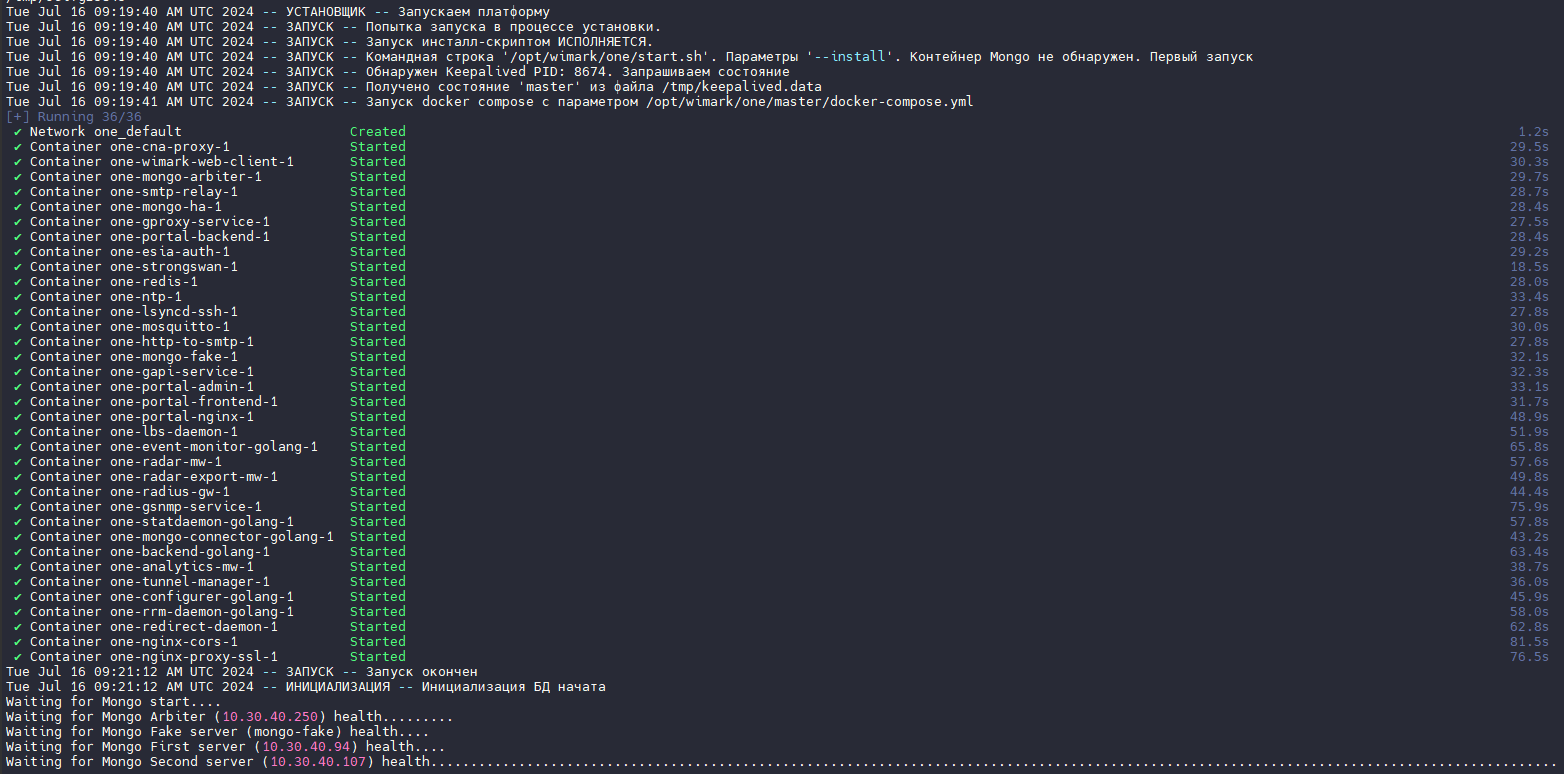The height and width of the screenshot is (774, 1564).
Task: Click the 'one-radar-mw-1' container name
Action: 166,462
